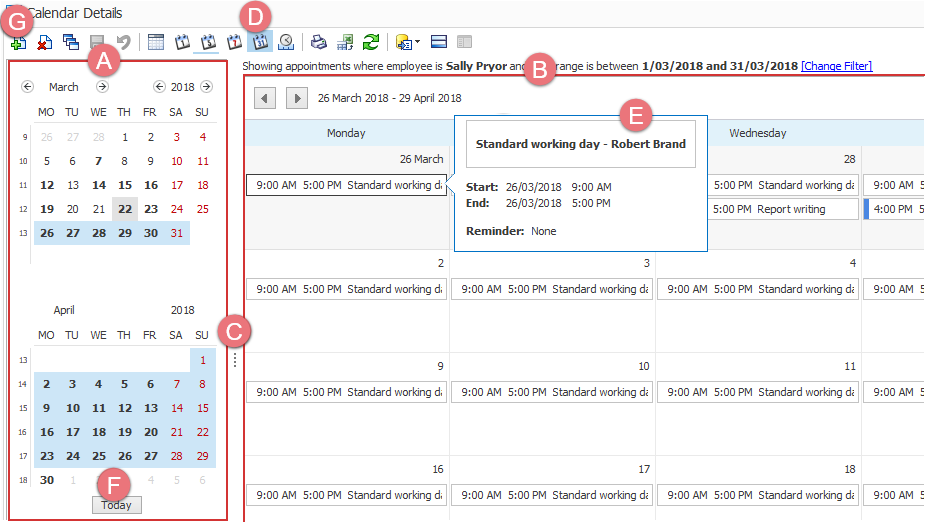
Task: Click day number 17 in main calendar
Action: [x=644, y=470]
